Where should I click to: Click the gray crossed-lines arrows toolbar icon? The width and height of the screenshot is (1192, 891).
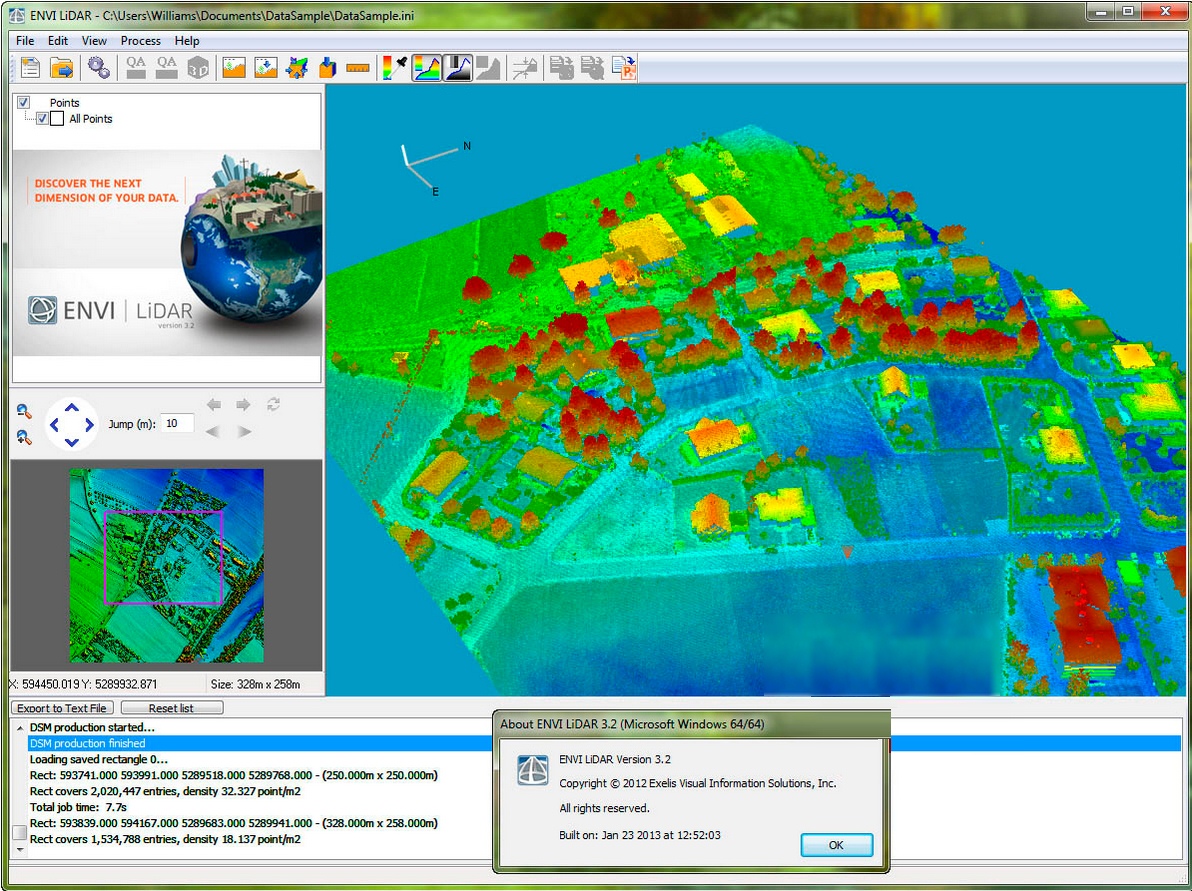(x=525, y=68)
